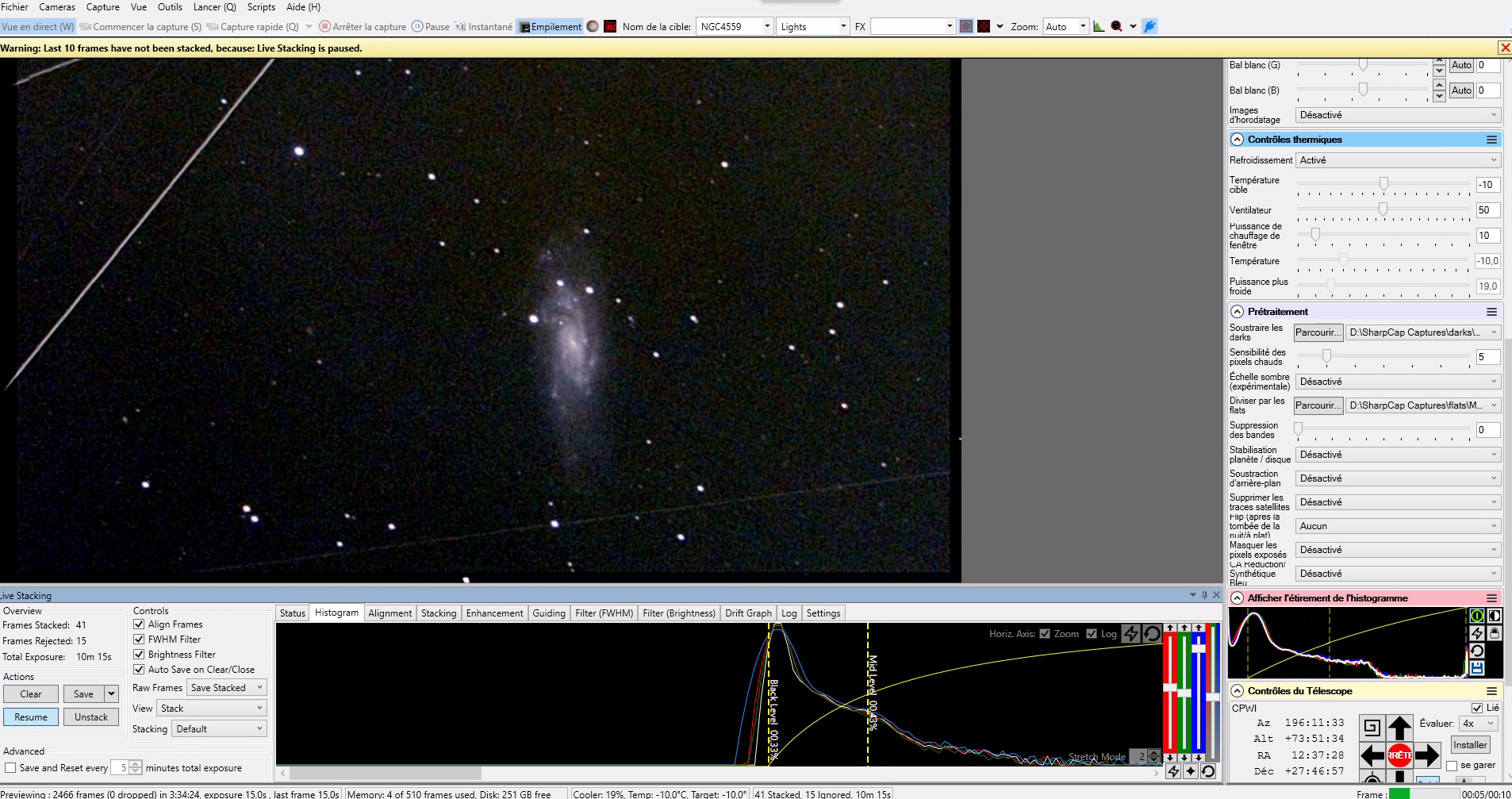
Task: Click the Resume button
Action: pyautogui.click(x=31, y=716)
